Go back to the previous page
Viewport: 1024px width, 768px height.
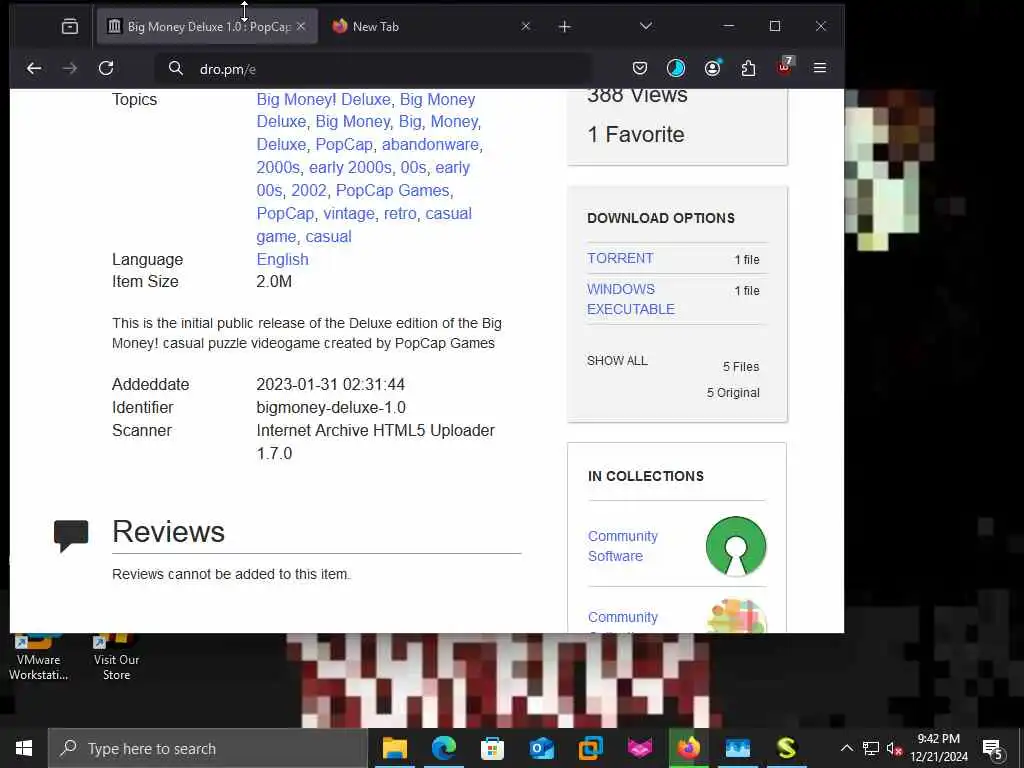(x=34, y=68)
